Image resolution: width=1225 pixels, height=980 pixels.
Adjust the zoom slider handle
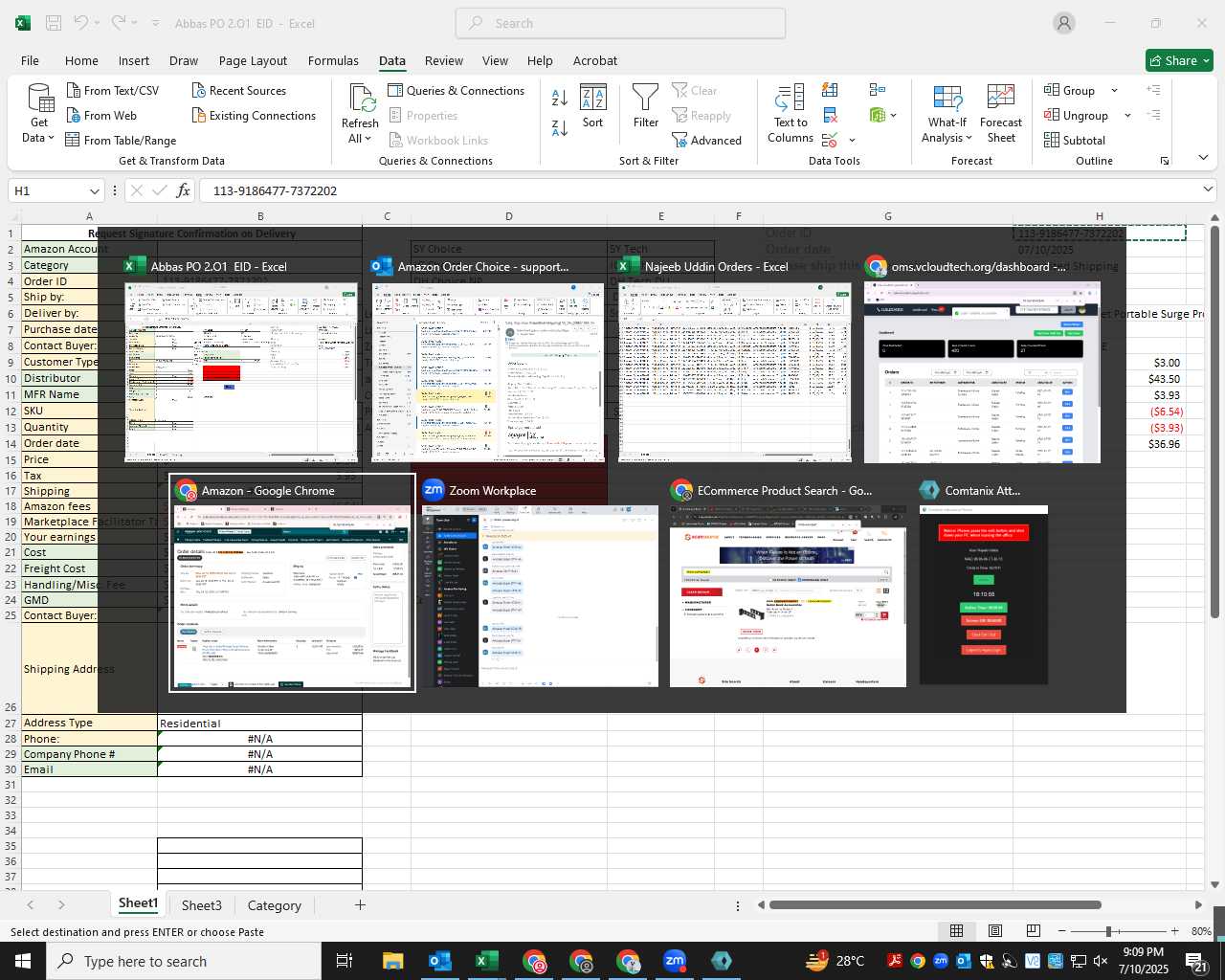(1108, 931)
